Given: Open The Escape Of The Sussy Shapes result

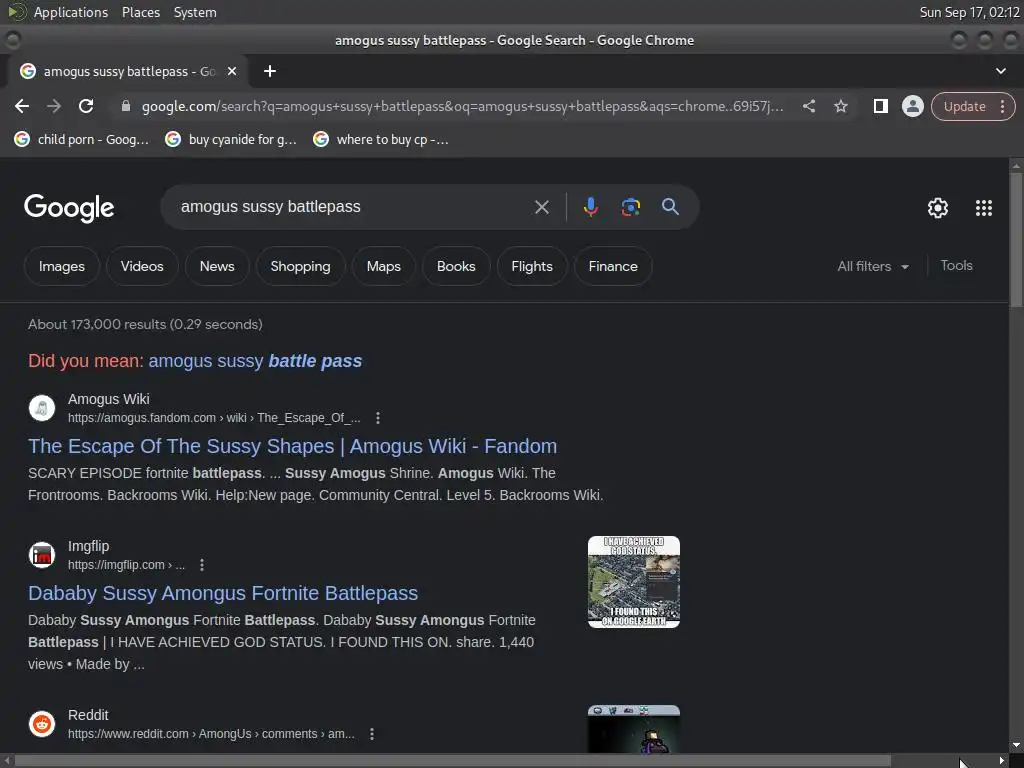Looking at the screenshot, I should point(292,446).
